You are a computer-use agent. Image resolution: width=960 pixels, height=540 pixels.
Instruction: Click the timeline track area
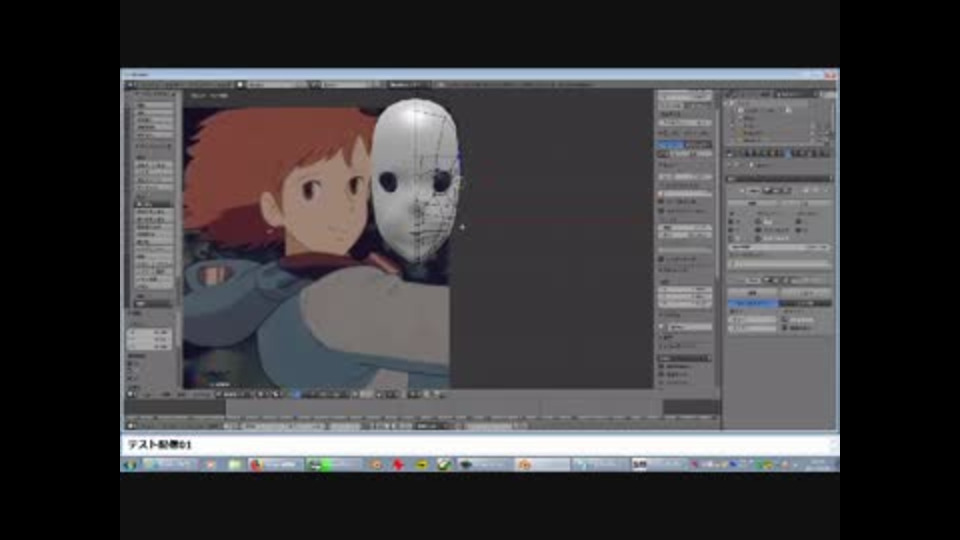coord(422,408)
